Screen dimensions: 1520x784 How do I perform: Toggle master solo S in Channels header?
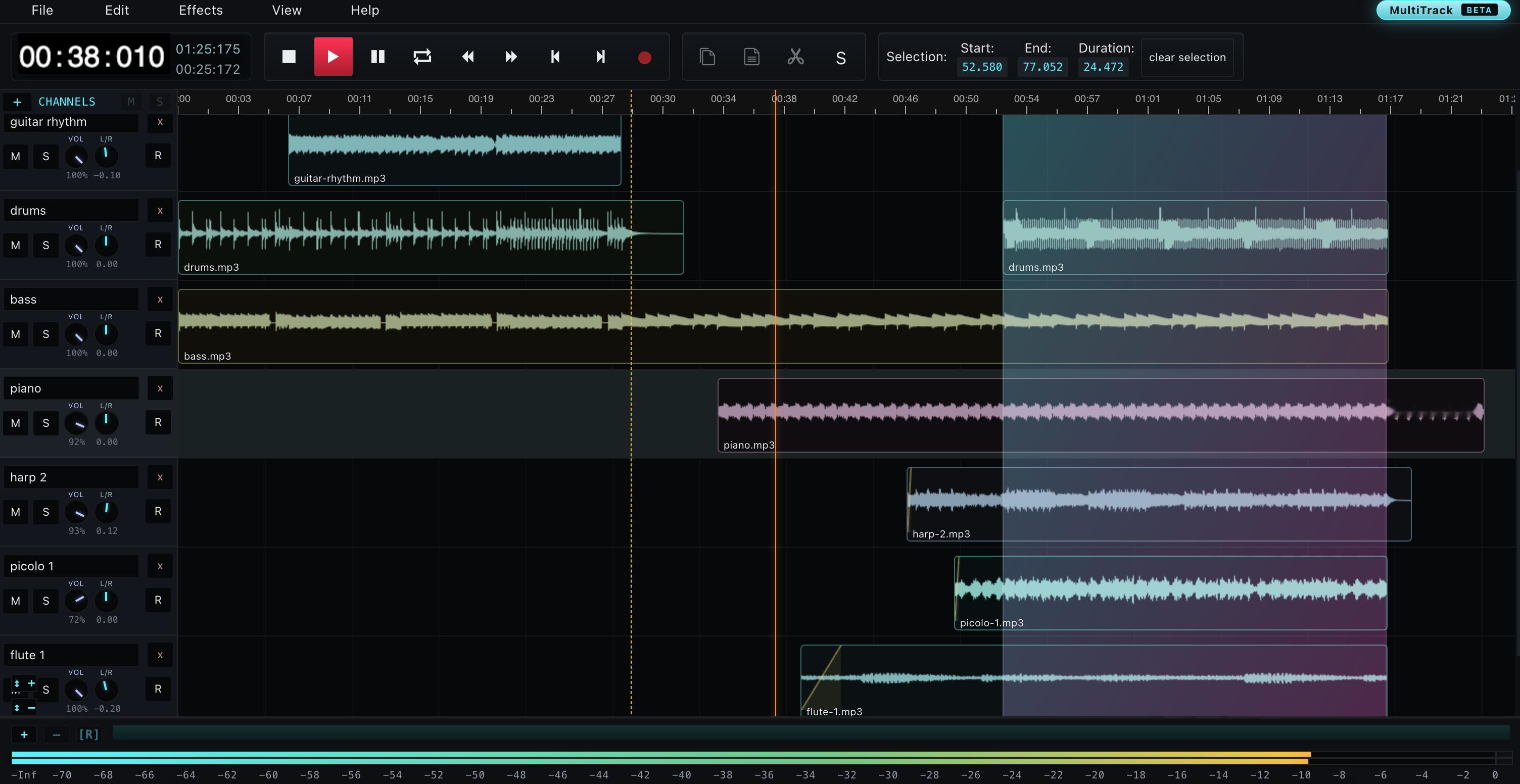click(x=159, y=102)
